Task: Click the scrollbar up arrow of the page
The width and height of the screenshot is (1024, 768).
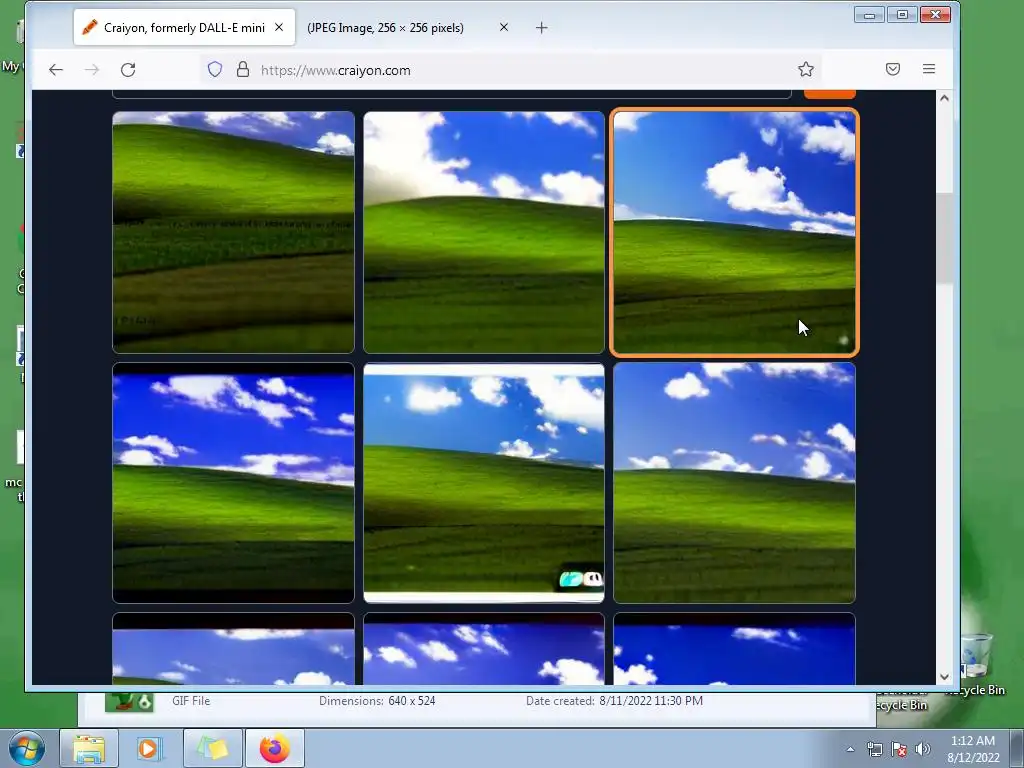Action: (944, 98)
